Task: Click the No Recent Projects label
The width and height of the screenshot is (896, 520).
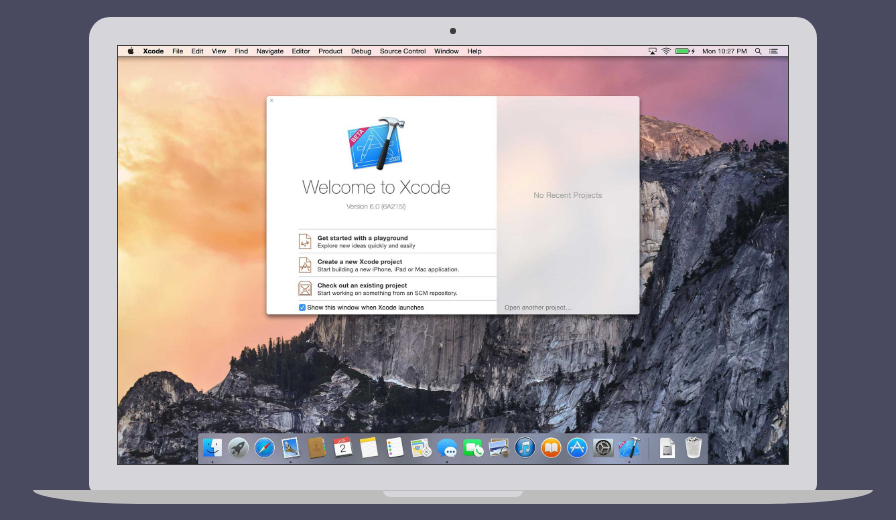Action: [567, 195]
